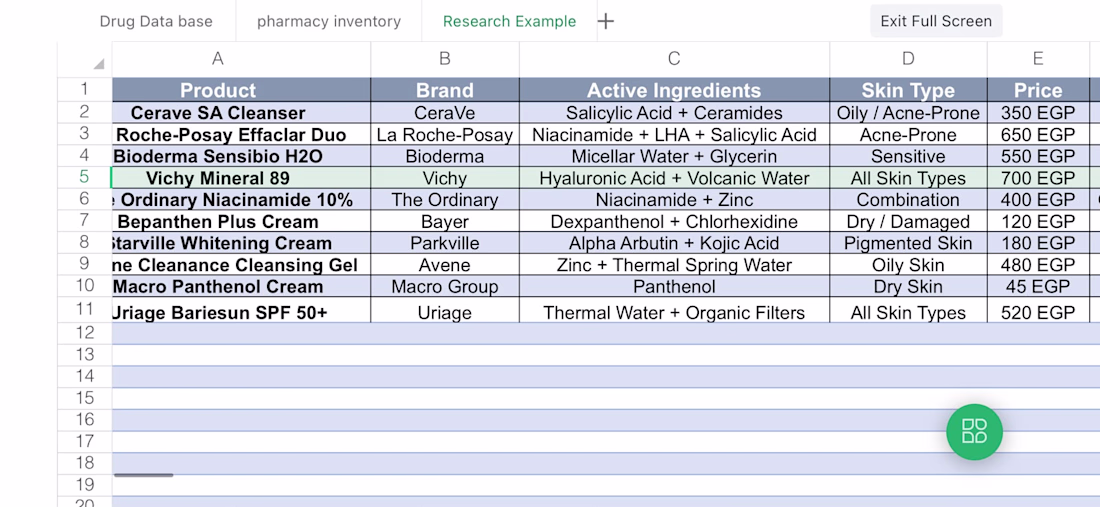Select column D header

pos(908,59)
